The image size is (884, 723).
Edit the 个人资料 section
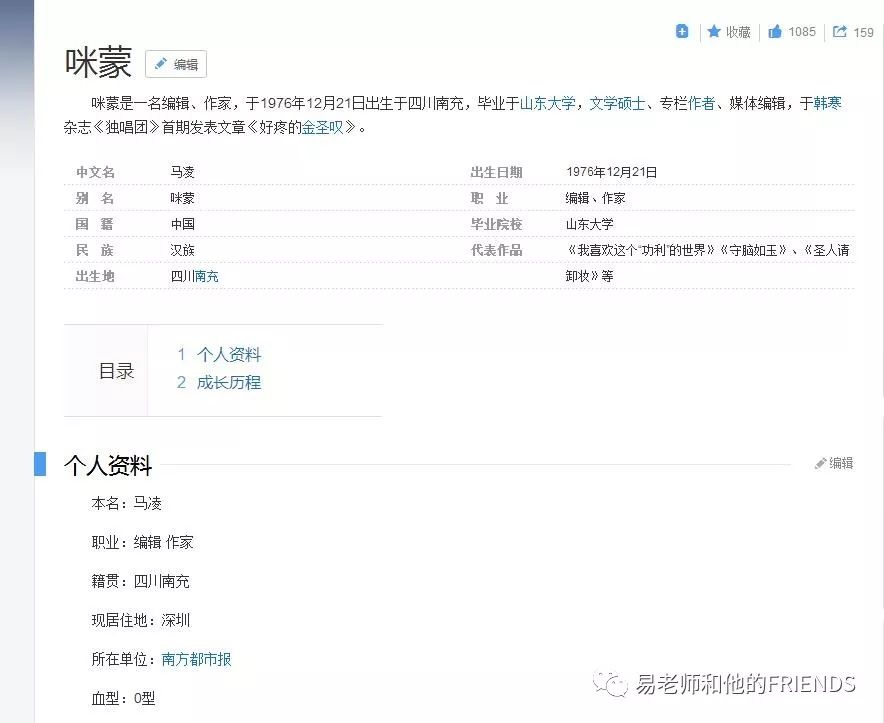tap(834, 463)
